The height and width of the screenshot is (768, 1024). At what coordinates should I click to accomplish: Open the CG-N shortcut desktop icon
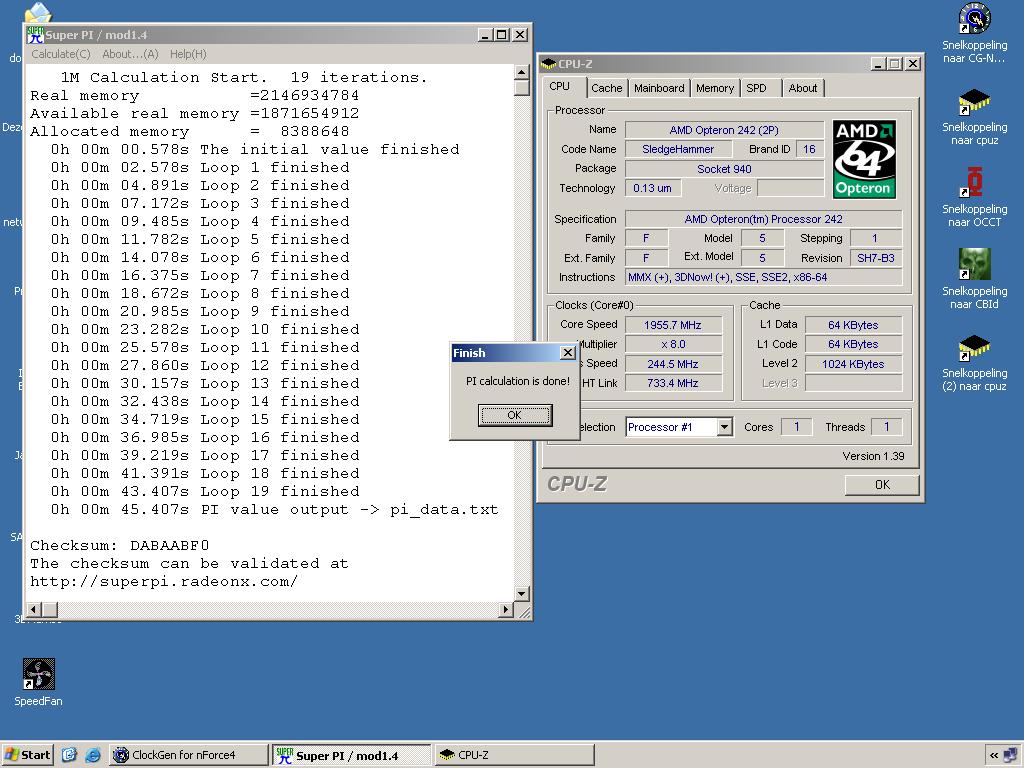pos(974,20)
